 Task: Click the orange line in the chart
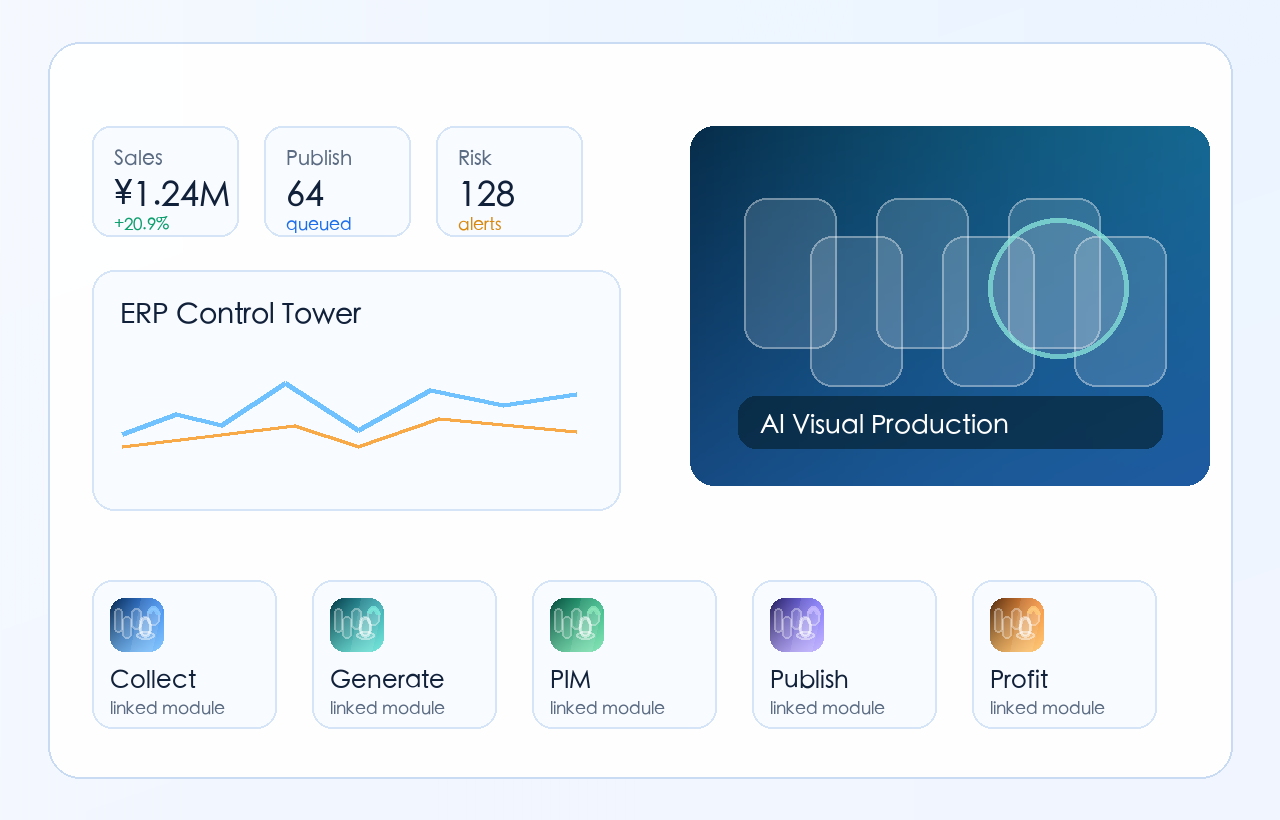click(350, 434)
